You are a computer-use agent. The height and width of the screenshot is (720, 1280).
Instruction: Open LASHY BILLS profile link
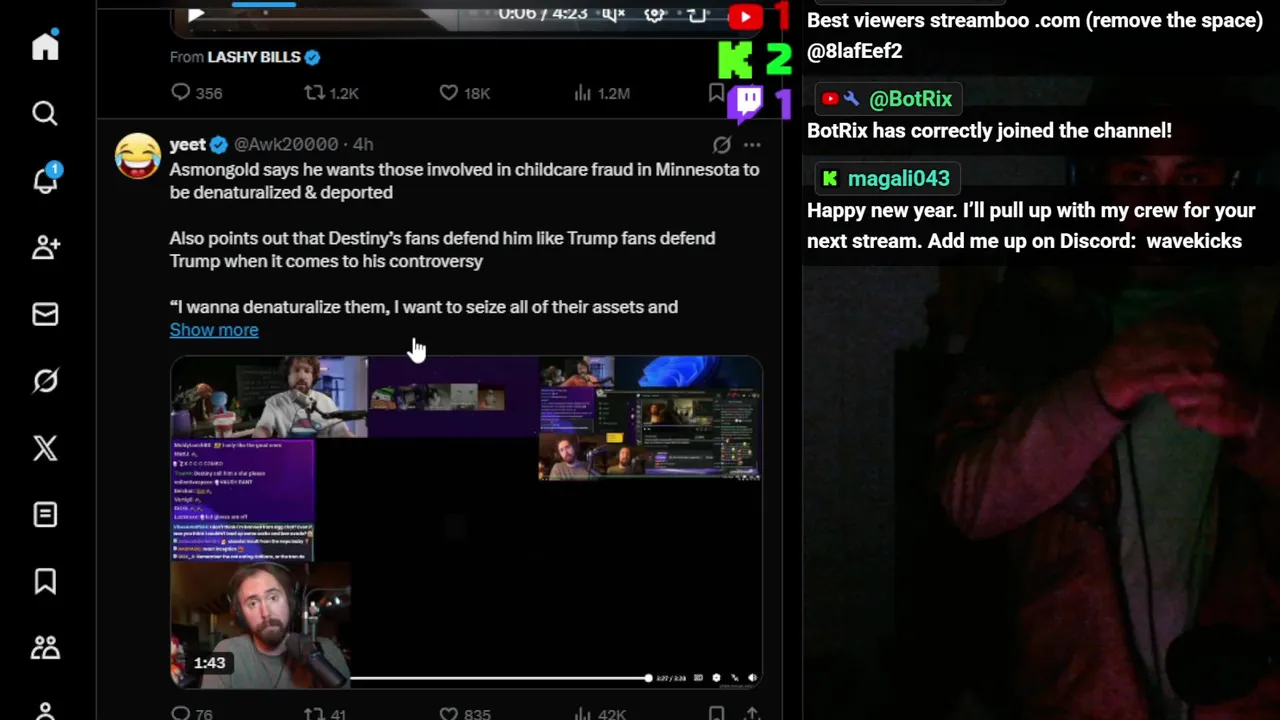pos(254,57)
